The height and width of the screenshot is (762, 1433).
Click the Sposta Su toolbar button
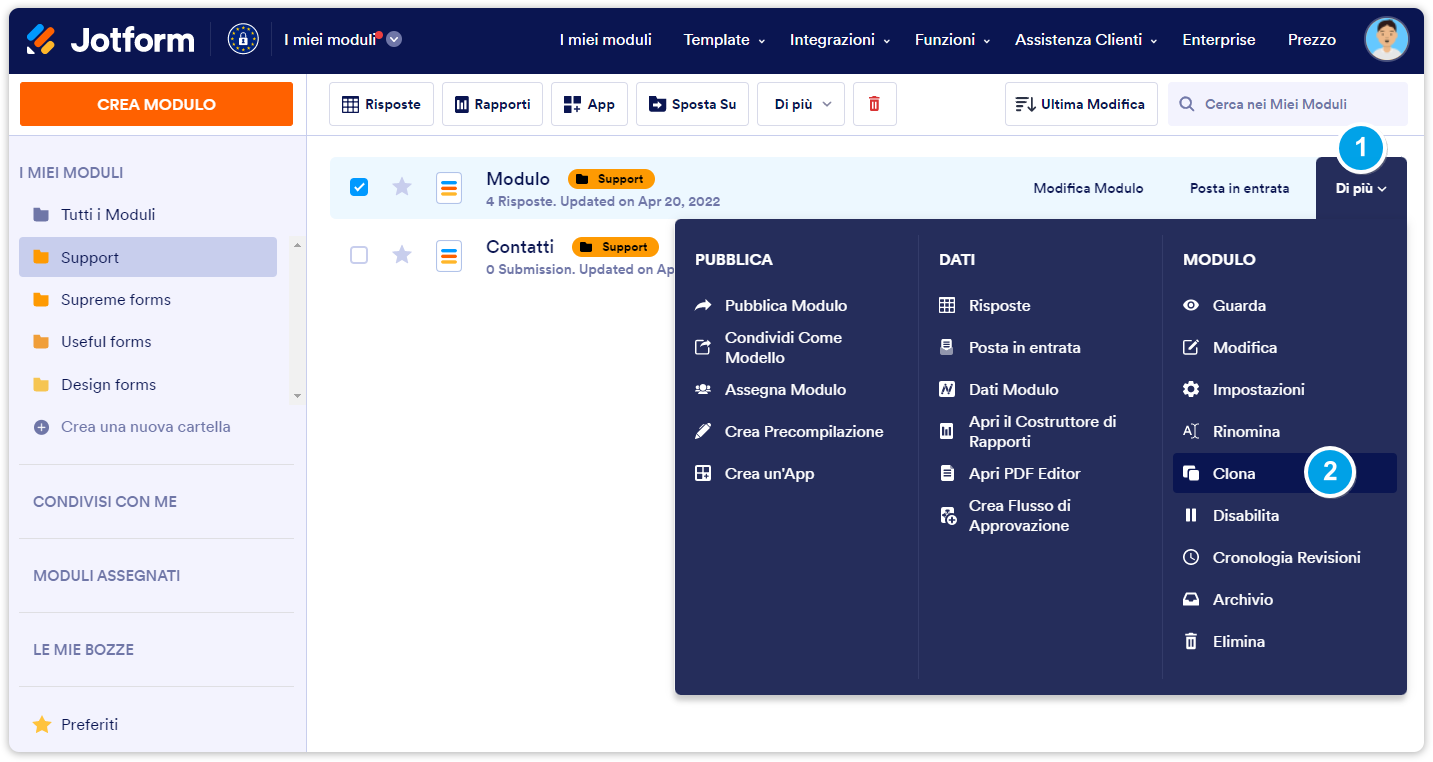692,104
